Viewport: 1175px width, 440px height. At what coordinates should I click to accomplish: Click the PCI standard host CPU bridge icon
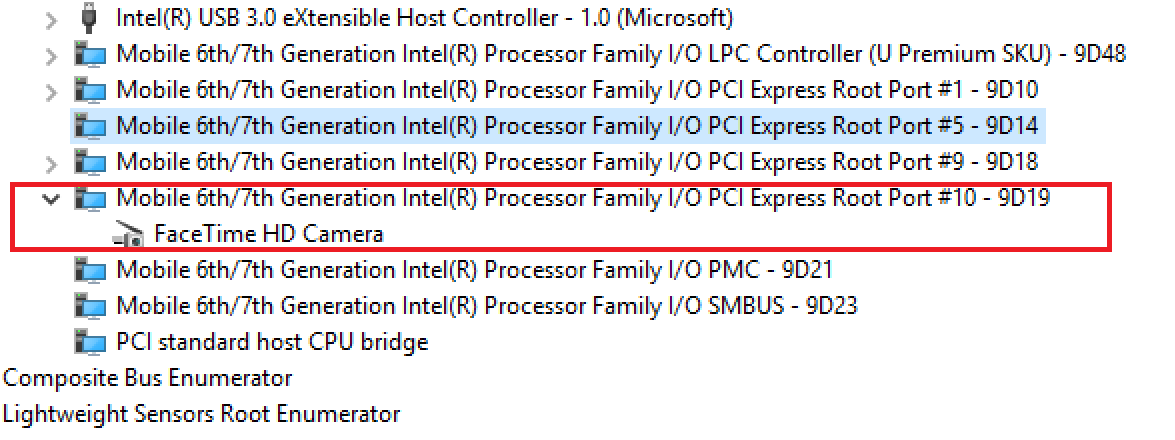click(91, 342)
